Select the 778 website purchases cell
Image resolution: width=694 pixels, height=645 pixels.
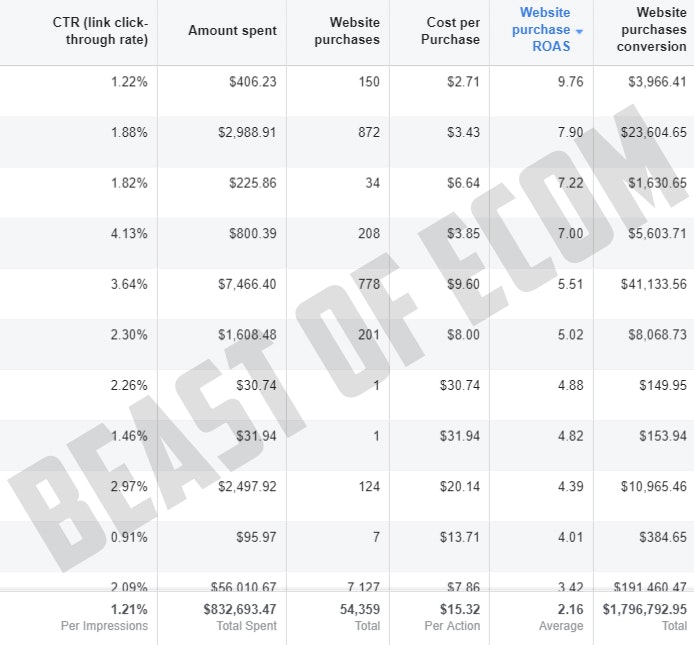point(367,284)
